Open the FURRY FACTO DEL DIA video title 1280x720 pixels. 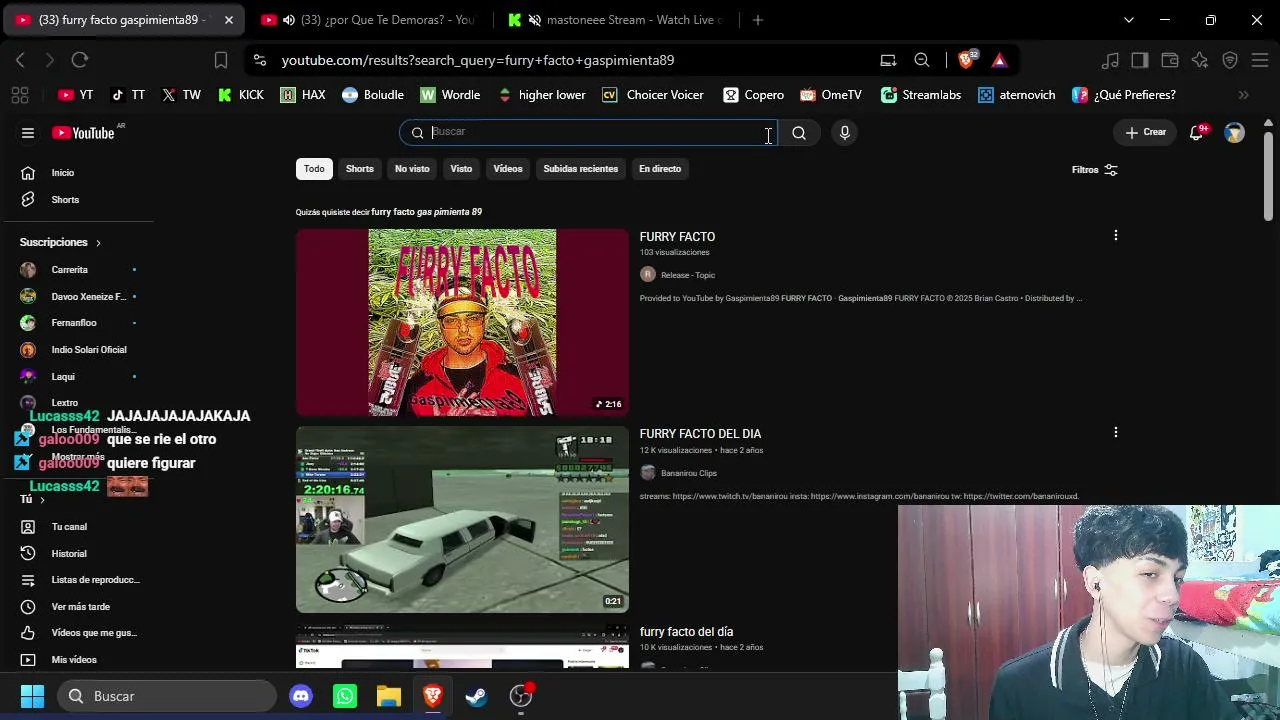click(700, 434)
